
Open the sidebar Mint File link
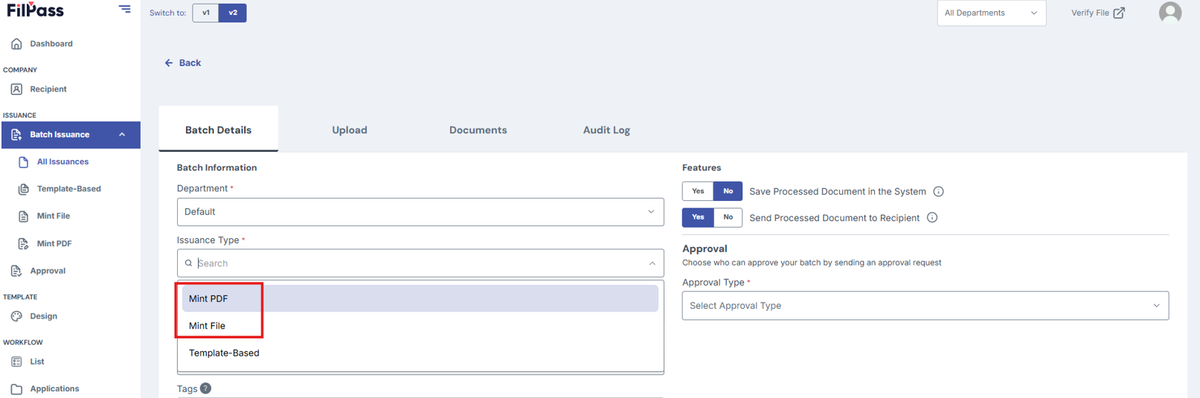[54, 216]
